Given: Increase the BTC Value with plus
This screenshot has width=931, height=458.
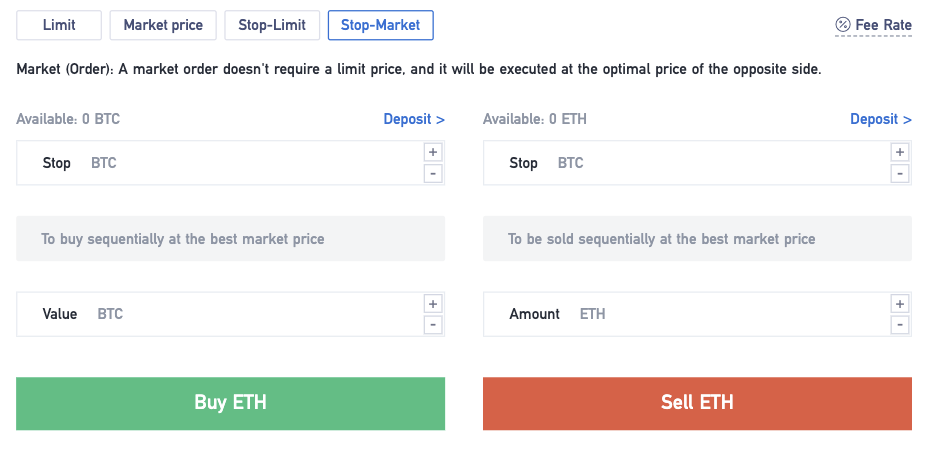Looking at the screenshot, I should tap(433, 303).
